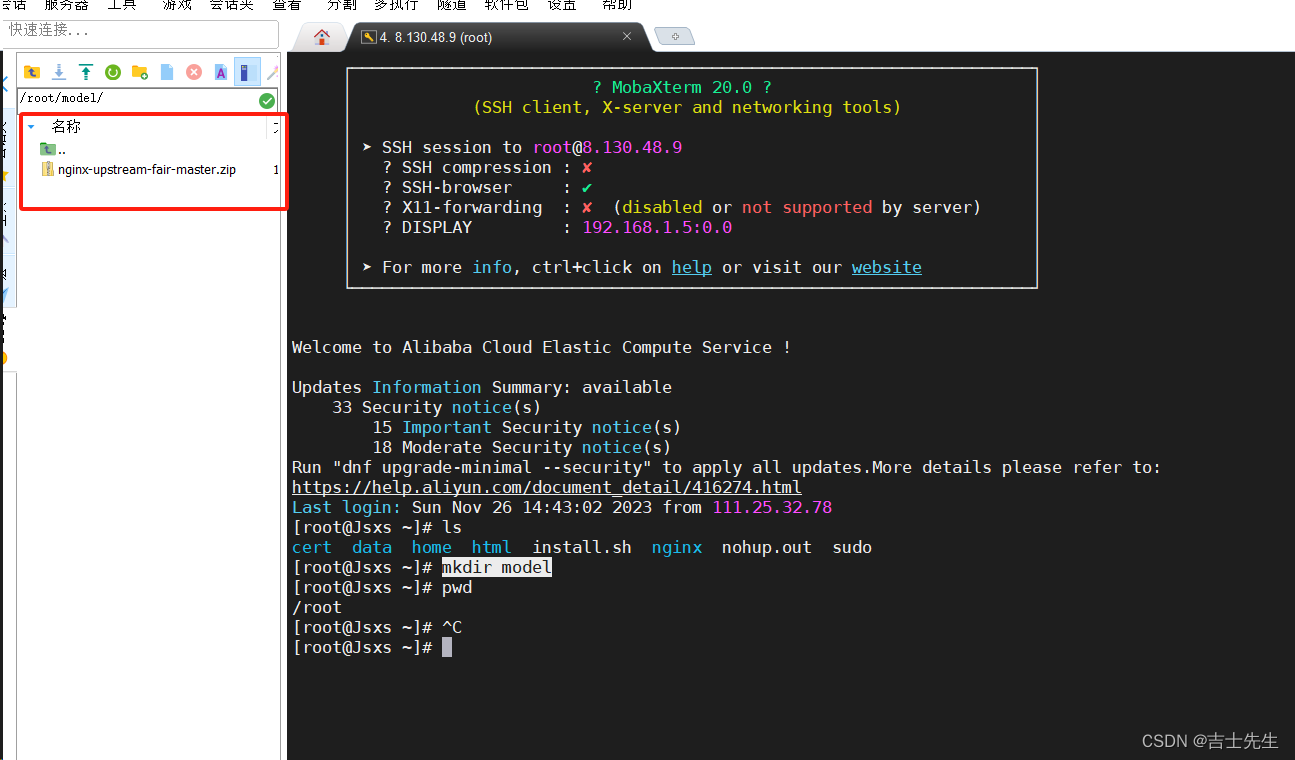Click 'Welcome to Alibaba Cloud Elastic Compute Service' line
Image resolution: width=1295 pixels, height=760 pixels.
click(542, 347)
